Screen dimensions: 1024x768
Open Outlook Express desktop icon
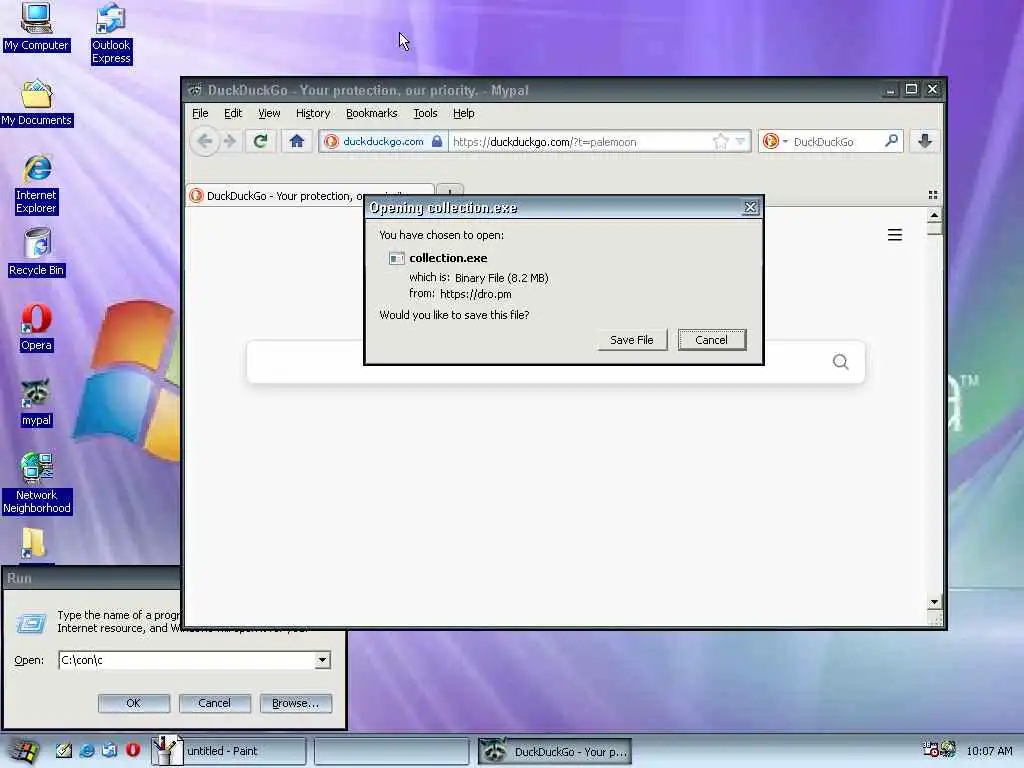point(111,33)
